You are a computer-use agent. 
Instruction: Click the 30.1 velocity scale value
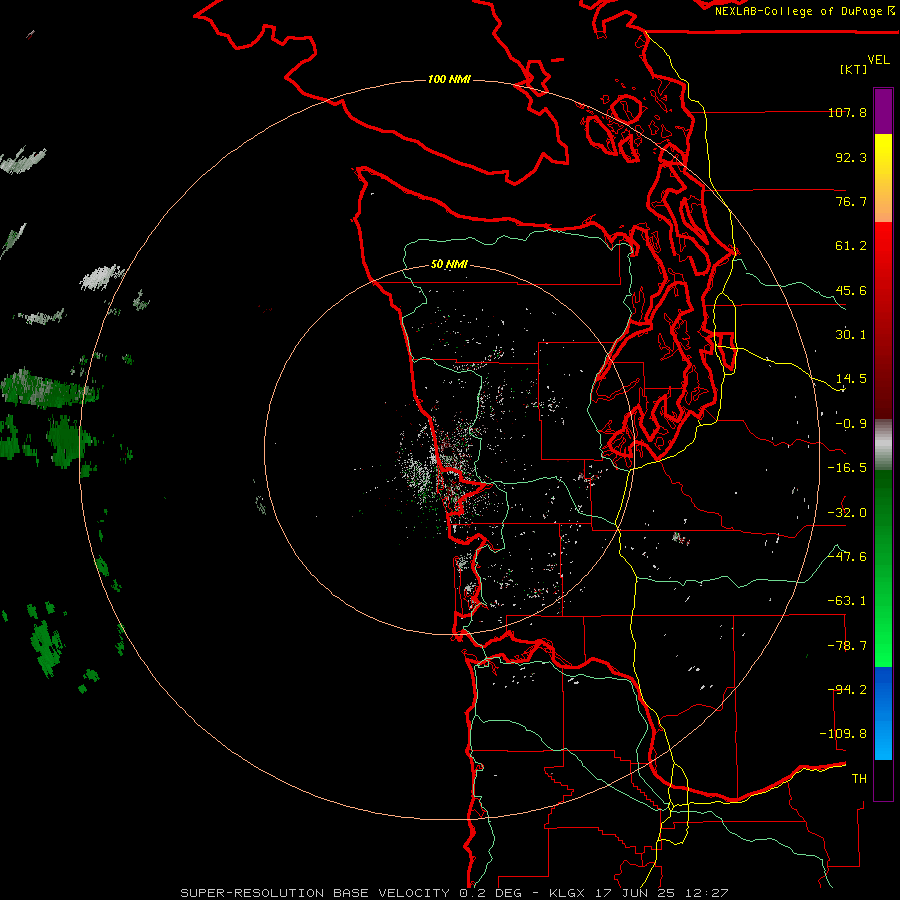(851, 335)
